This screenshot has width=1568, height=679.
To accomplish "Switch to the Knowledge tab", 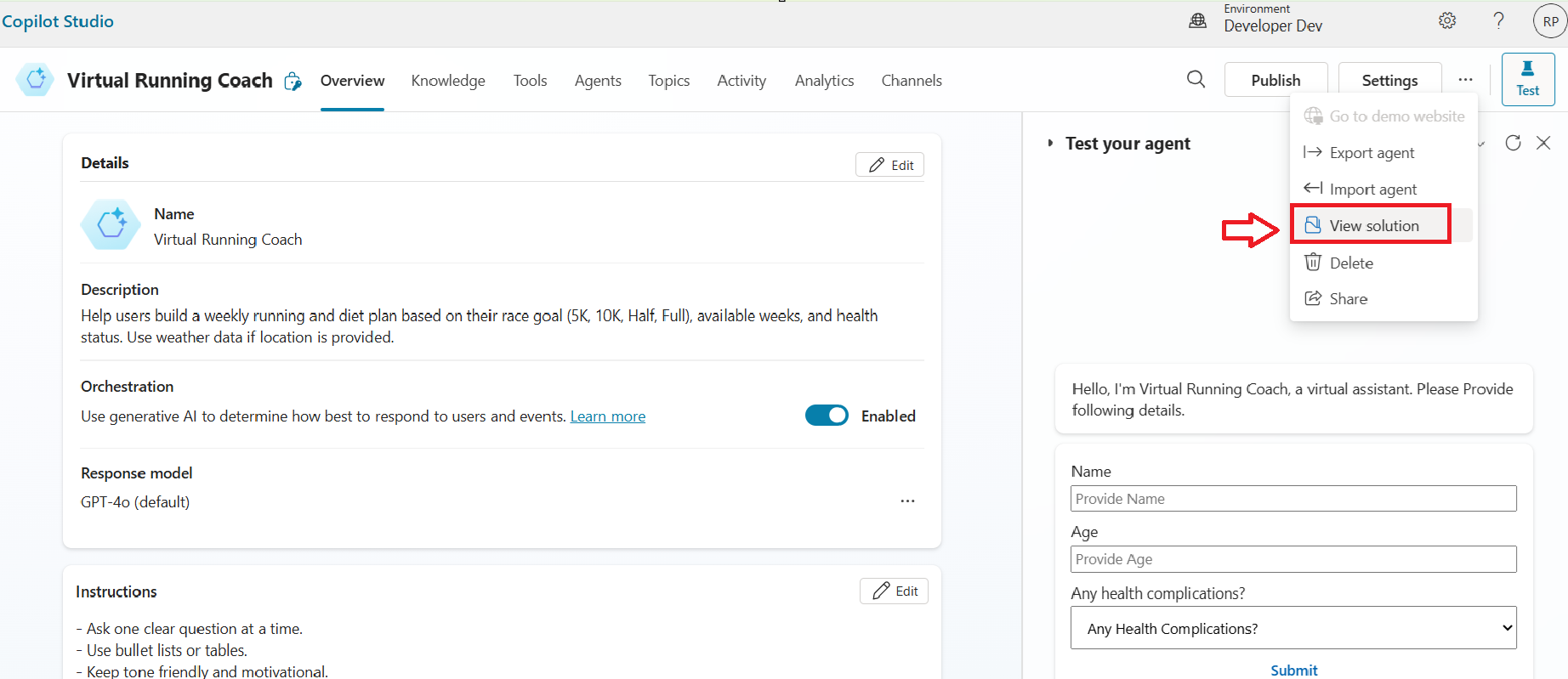I will [448, 81].
